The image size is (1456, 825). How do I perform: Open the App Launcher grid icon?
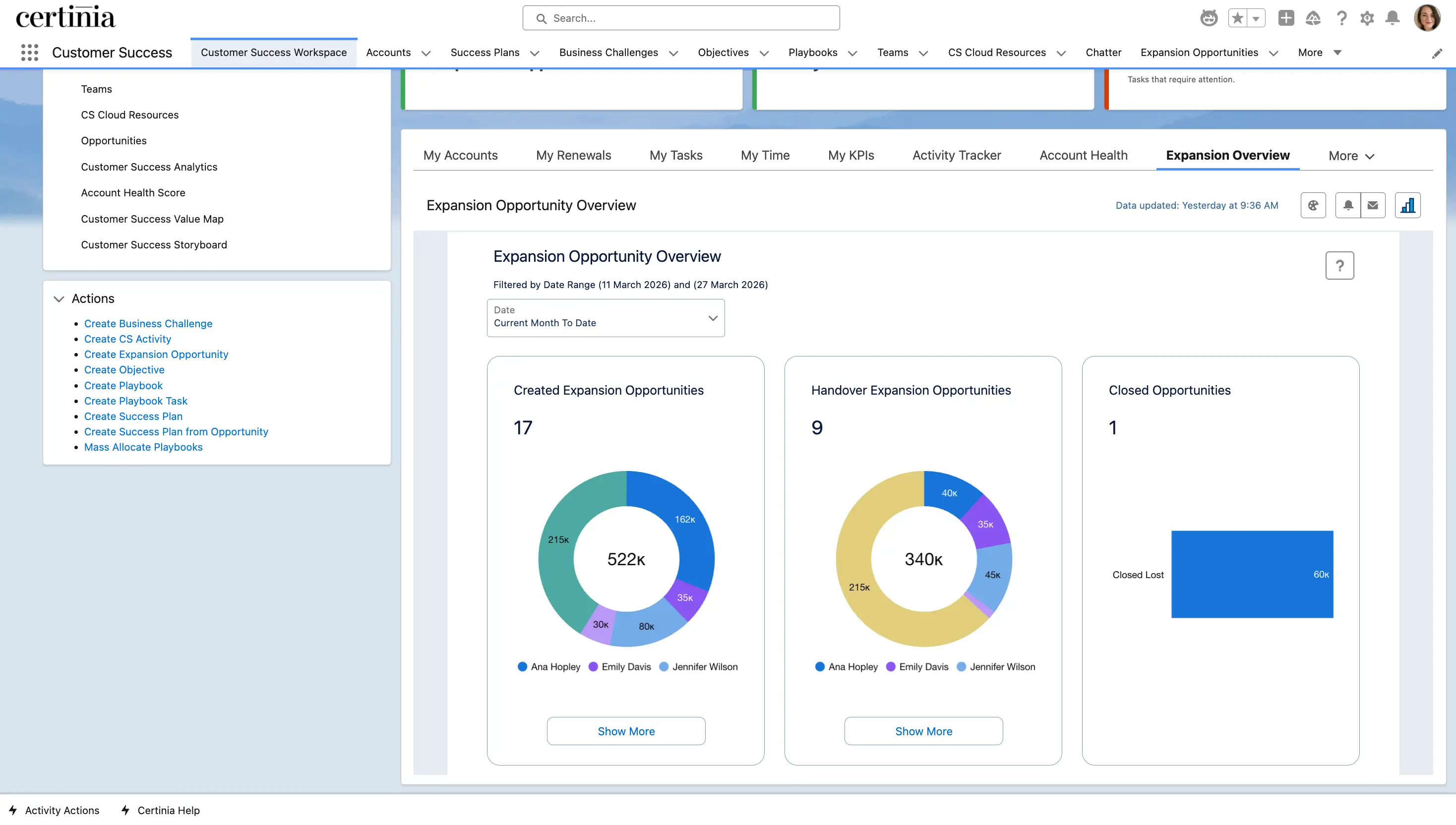point(29,52)
